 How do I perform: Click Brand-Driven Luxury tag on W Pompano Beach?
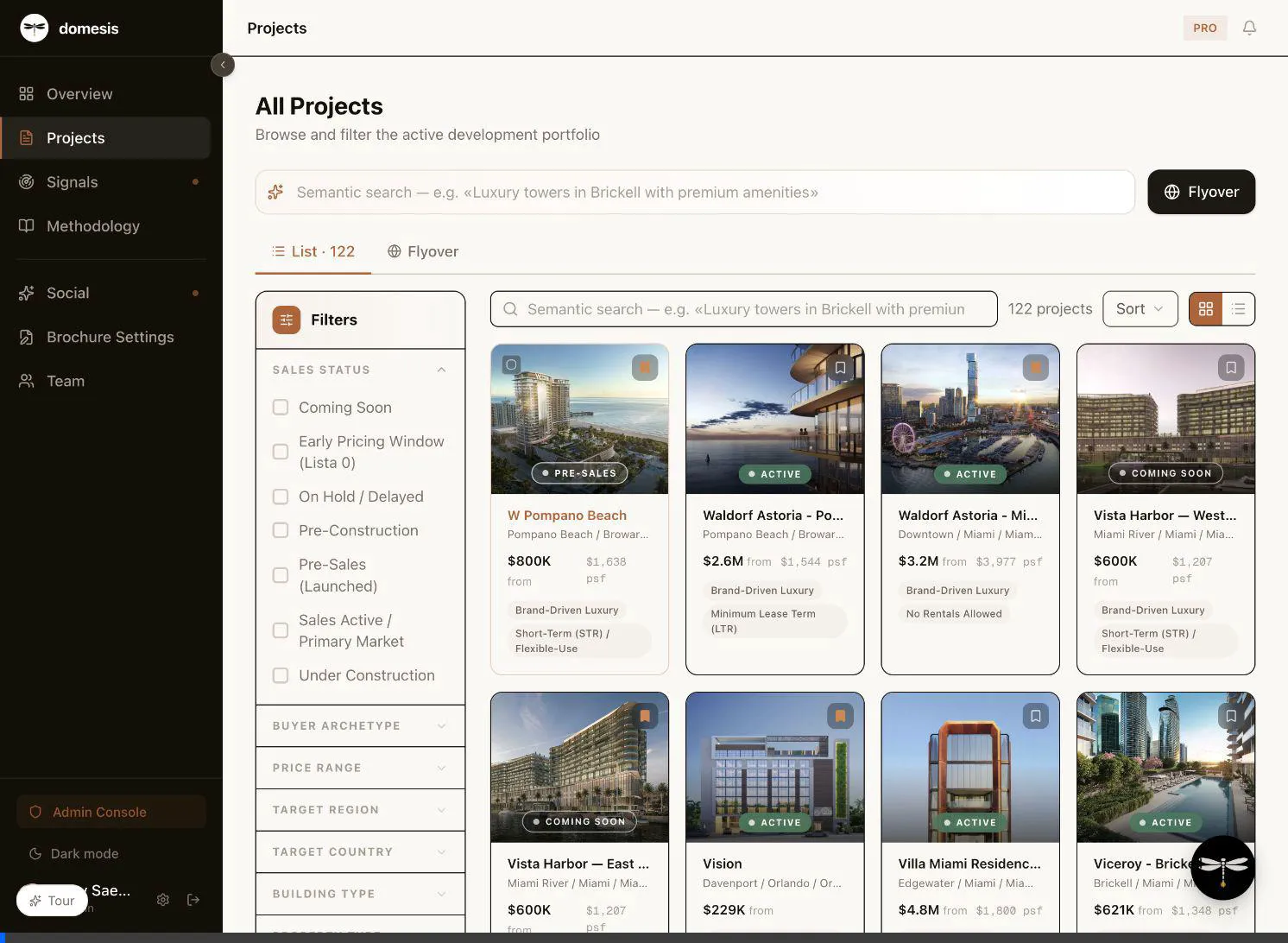pos(567,610)
